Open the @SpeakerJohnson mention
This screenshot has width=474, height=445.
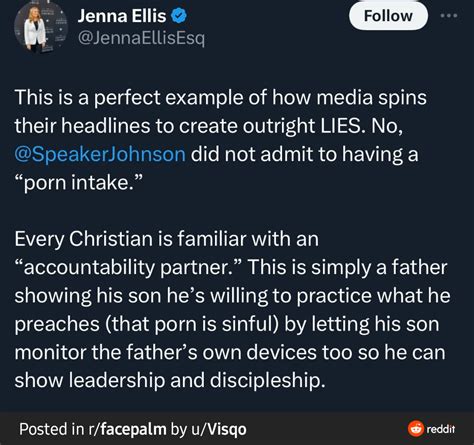[100, 154]
